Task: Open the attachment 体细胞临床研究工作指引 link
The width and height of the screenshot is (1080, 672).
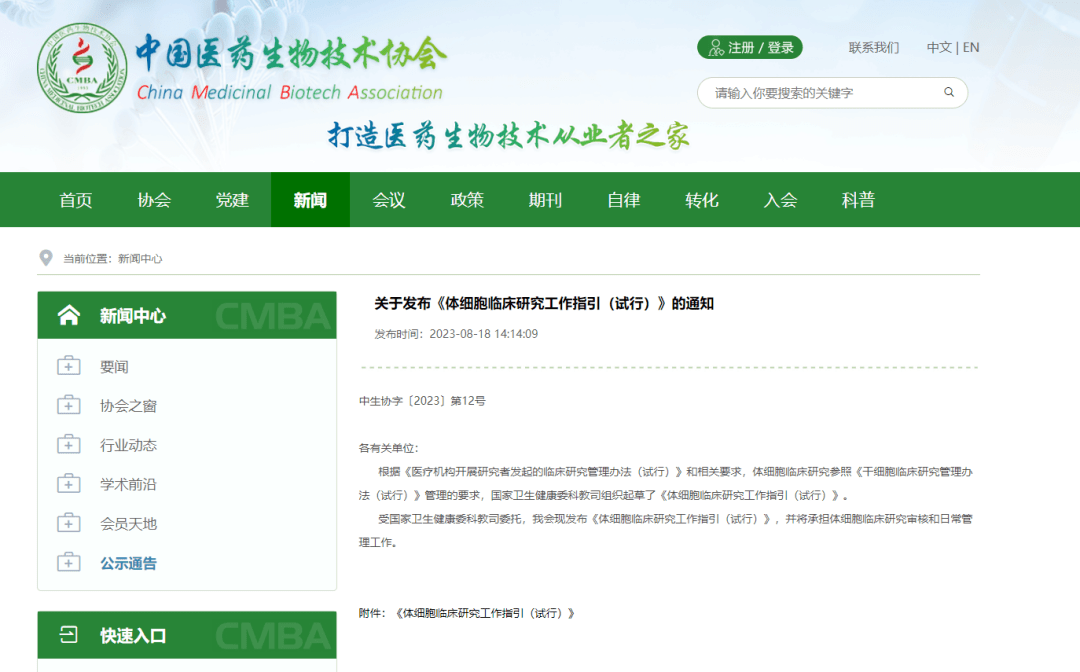Action: pos(485,613)
